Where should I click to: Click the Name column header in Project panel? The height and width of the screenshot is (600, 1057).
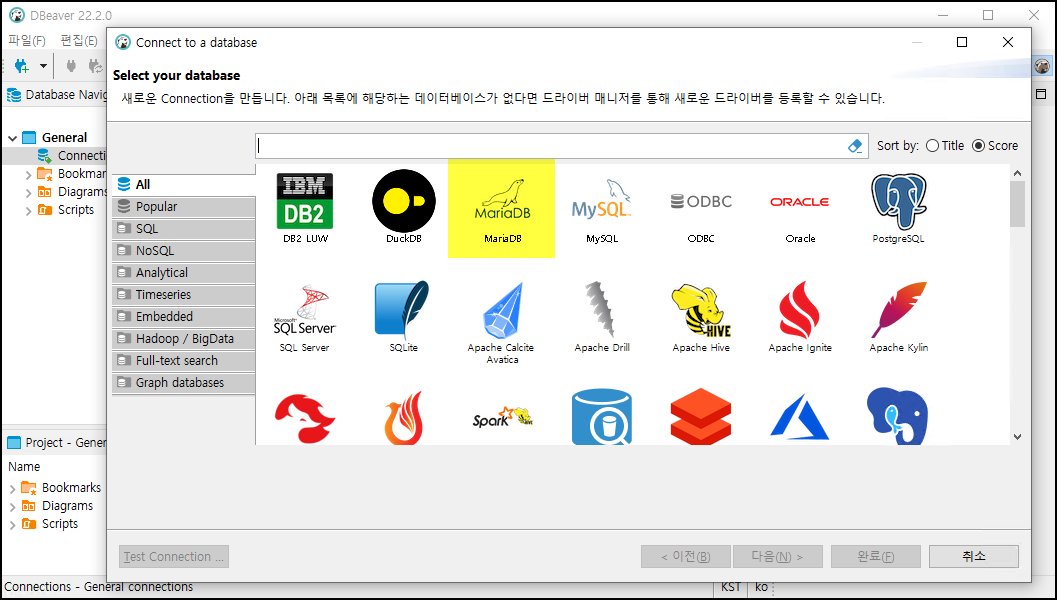click(24, 467)
